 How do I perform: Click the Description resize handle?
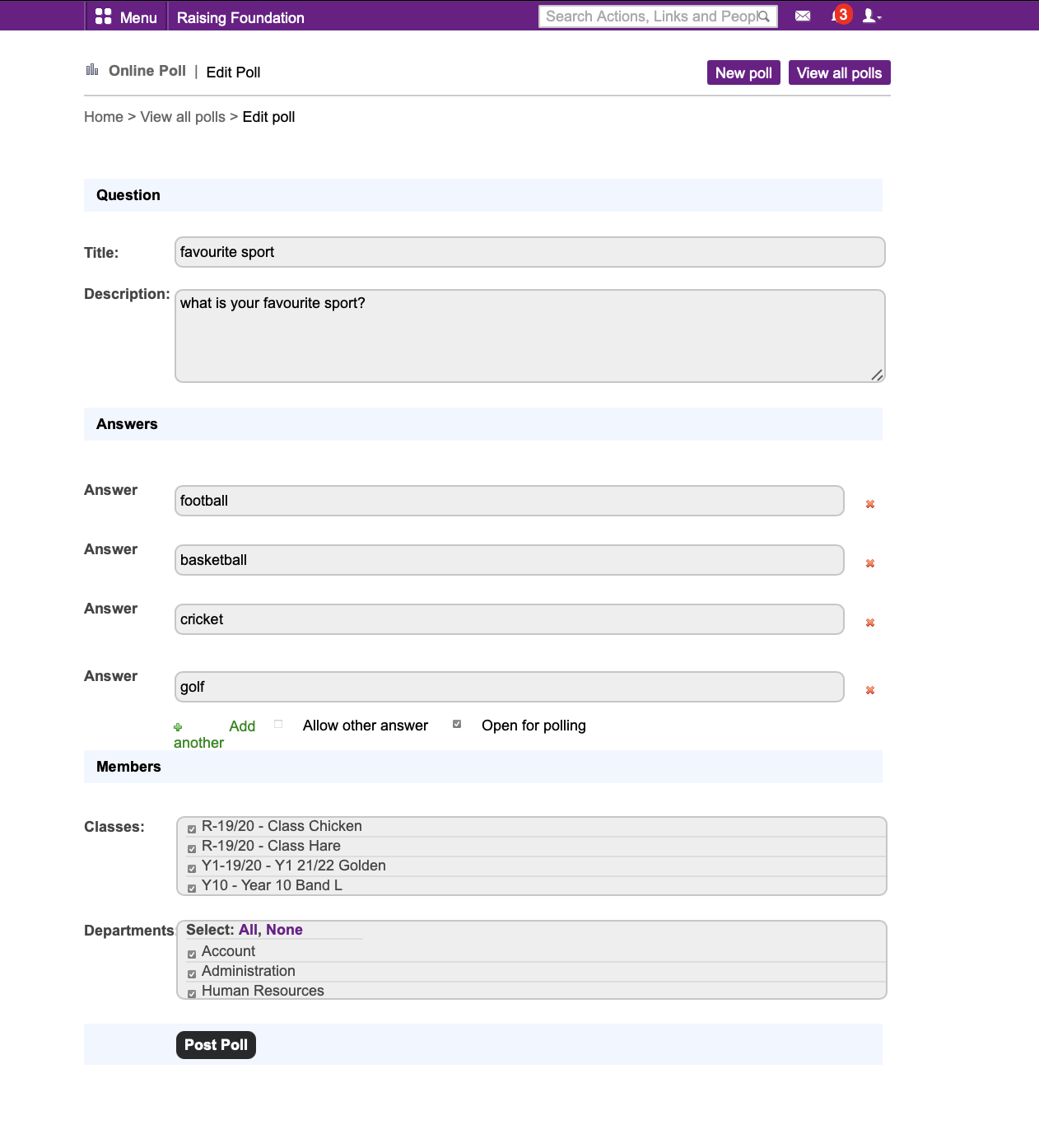(877, 375)
